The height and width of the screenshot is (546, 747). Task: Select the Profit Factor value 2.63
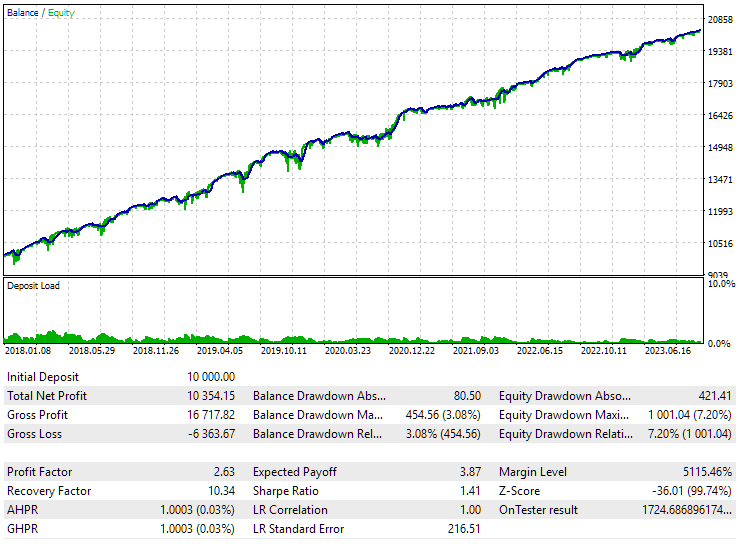(224, 472)
